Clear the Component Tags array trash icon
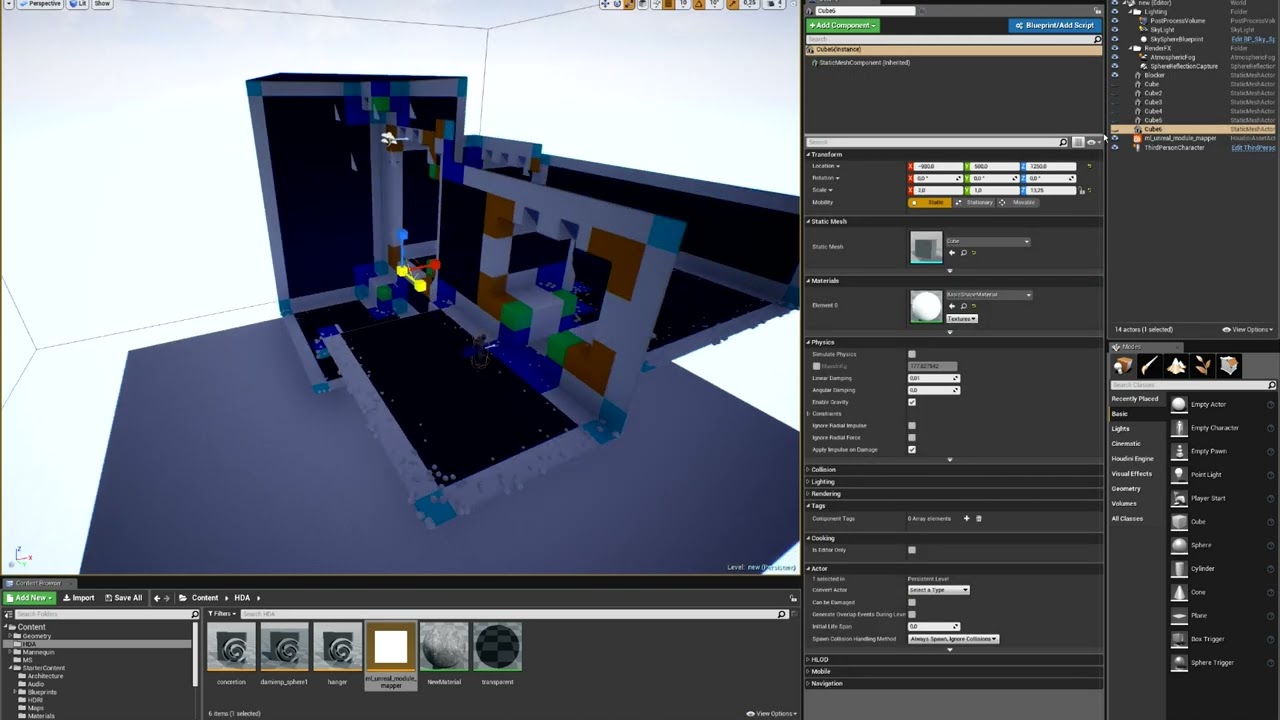Viewport: 1280px width, 720px height. pyautogui.click(x=979, y=518)
